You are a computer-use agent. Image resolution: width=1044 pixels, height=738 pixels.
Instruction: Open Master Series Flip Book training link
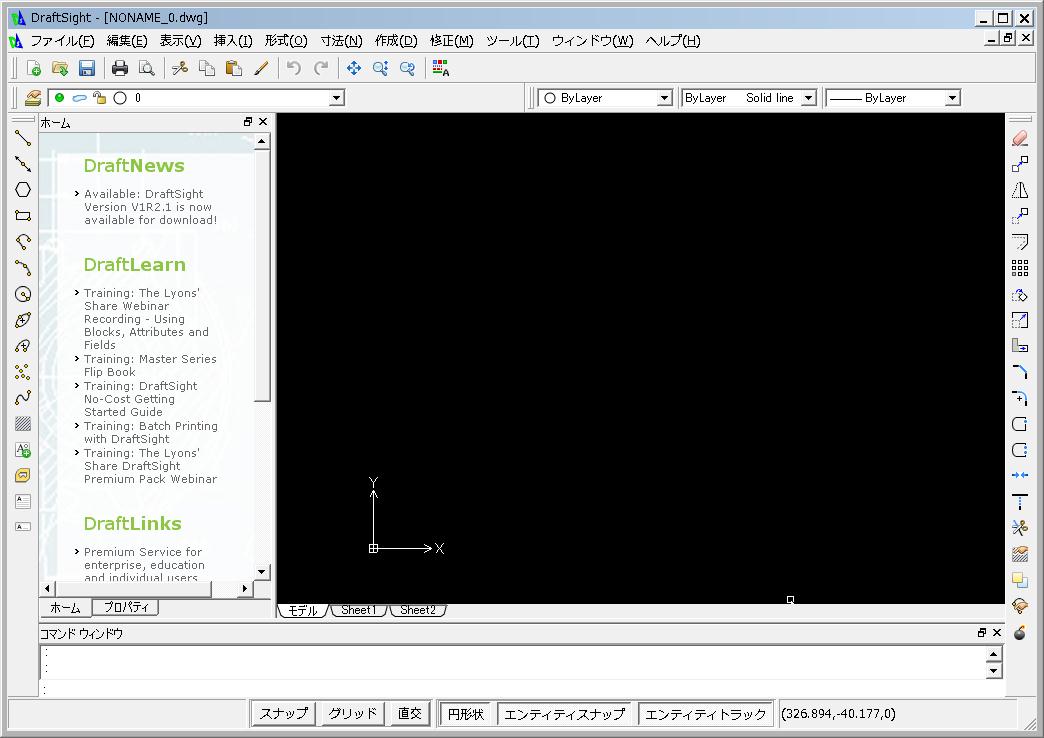click(150, 366)
